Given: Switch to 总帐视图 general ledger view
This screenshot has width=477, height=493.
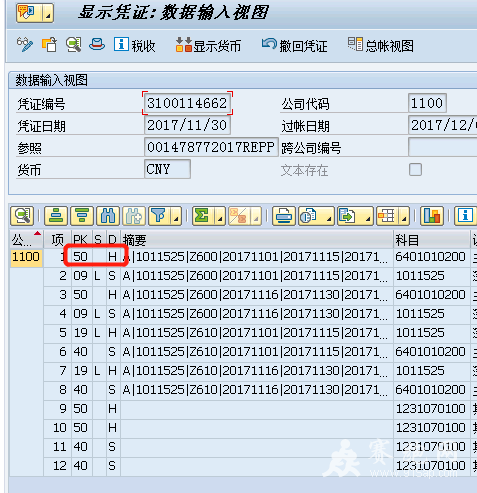Looking at the screenshot, I should point(381,45).
